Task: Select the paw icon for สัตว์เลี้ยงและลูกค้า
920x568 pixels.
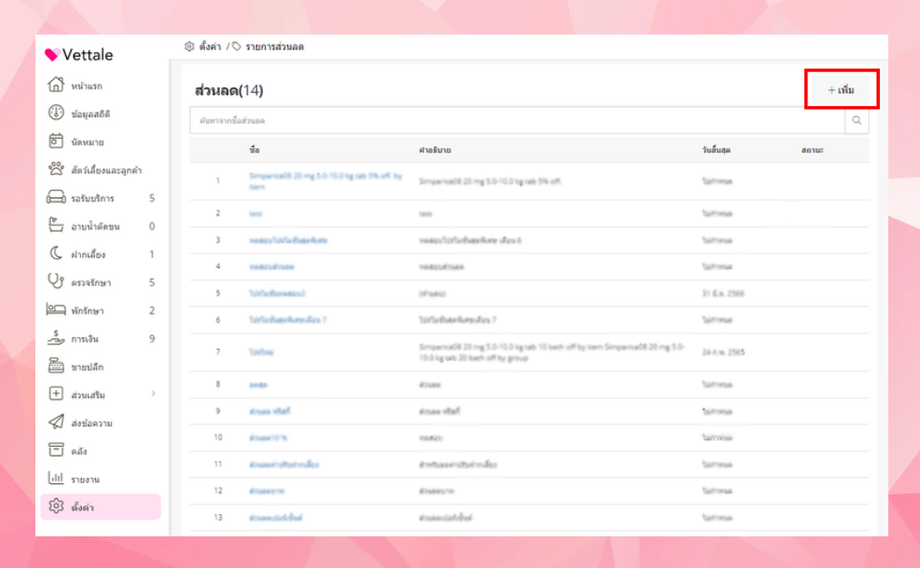Action: (x=56, y=170)
